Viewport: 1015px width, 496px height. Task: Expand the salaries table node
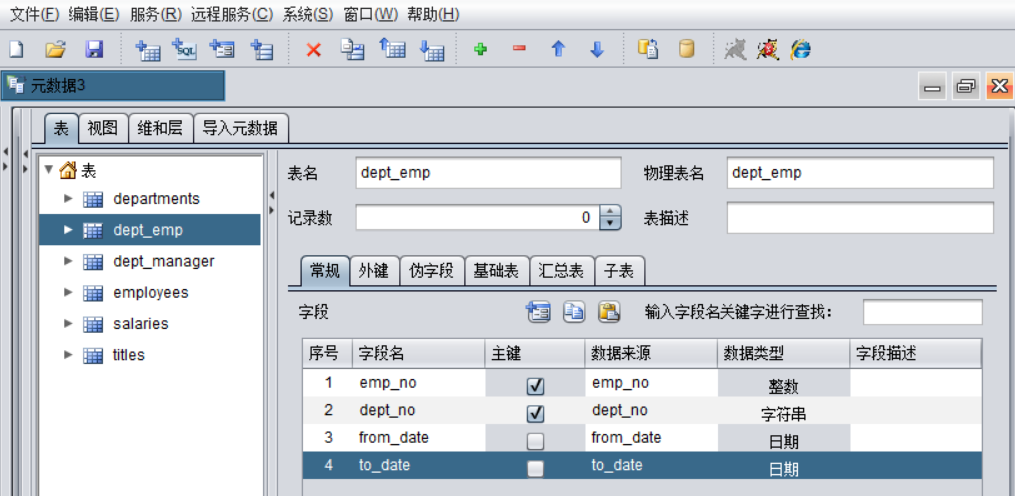pos(68,323)
